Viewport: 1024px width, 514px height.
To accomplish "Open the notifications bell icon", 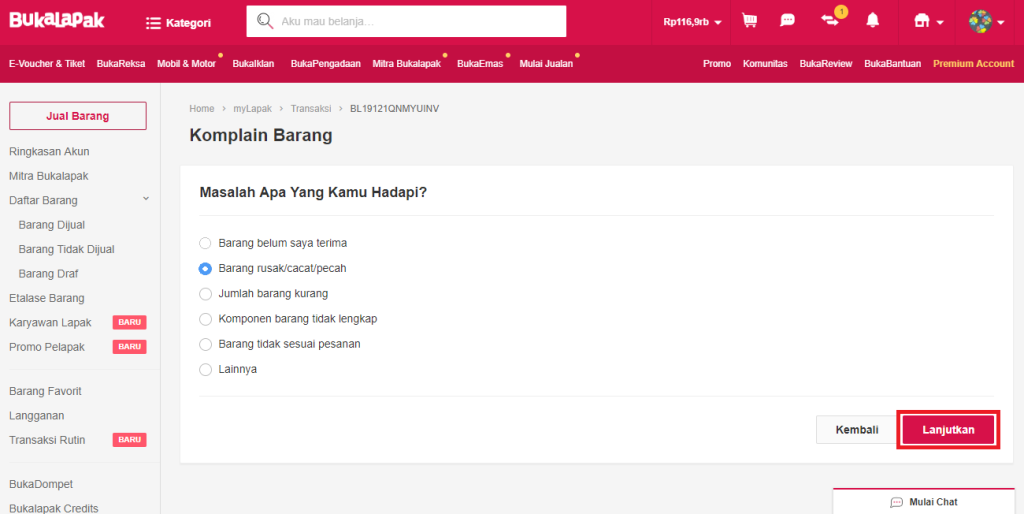I will (872, 21).
